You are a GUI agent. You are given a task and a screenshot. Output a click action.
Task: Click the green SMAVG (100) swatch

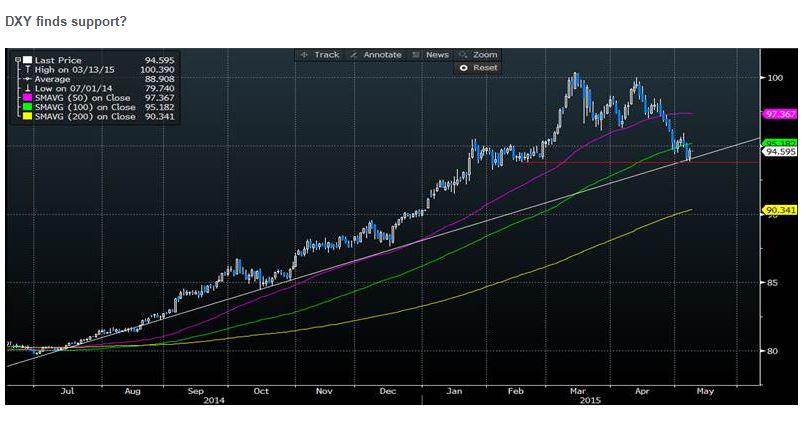[27, 107]
